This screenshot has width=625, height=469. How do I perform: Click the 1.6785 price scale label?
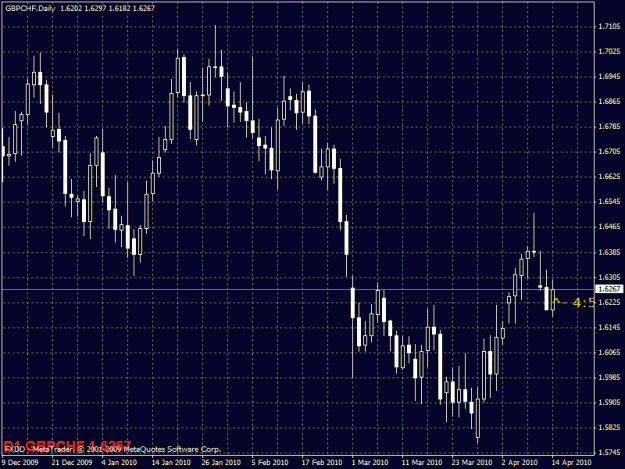(x=609, y=126)
